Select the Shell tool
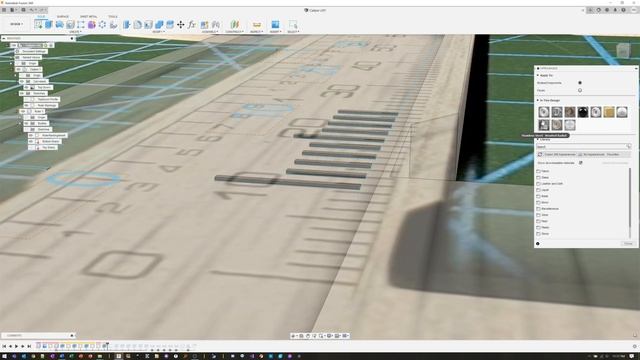Viewport: 640px width, 360px height. coord(148,24)
